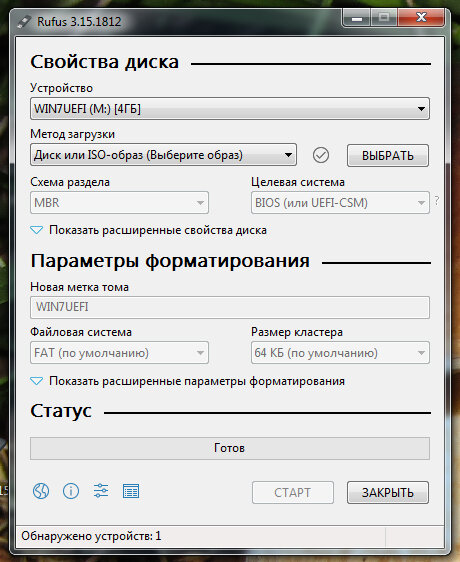Viewport: 460px width, 562px height.
Task: Click status text Обнаружено устройств: 1
Action: click(x=91, y=536)
